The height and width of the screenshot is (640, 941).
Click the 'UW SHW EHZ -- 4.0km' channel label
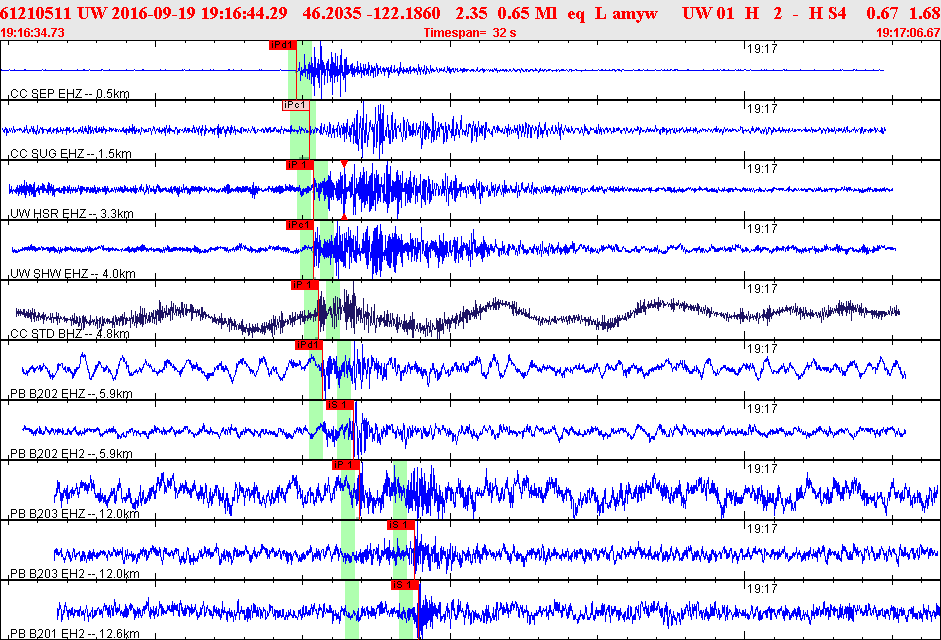pyautogui.click(x=73, y=274)
